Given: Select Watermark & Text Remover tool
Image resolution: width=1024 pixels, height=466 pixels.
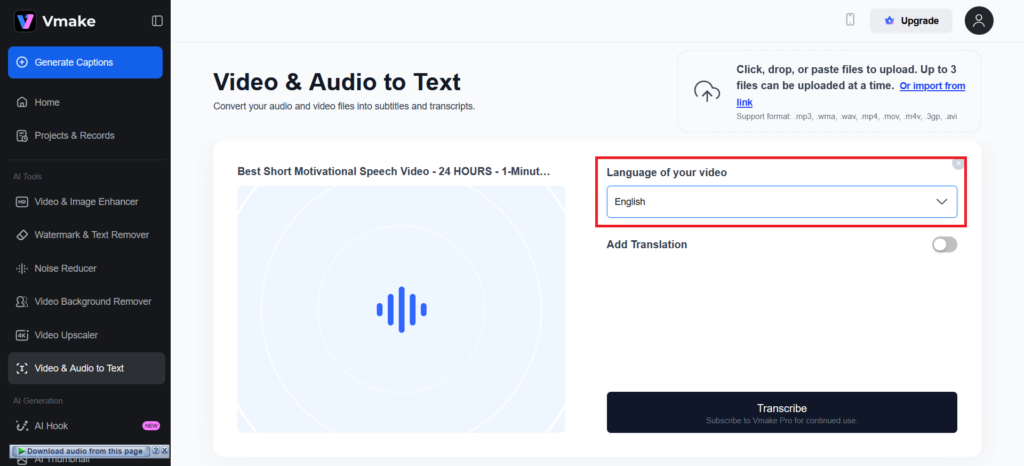Looking at the screenshot, I should click(91, 235).
